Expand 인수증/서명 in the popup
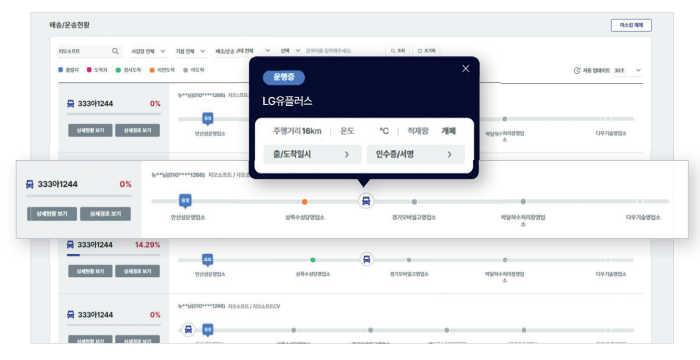Screen dimensions: 700x360 click(415, 155)
